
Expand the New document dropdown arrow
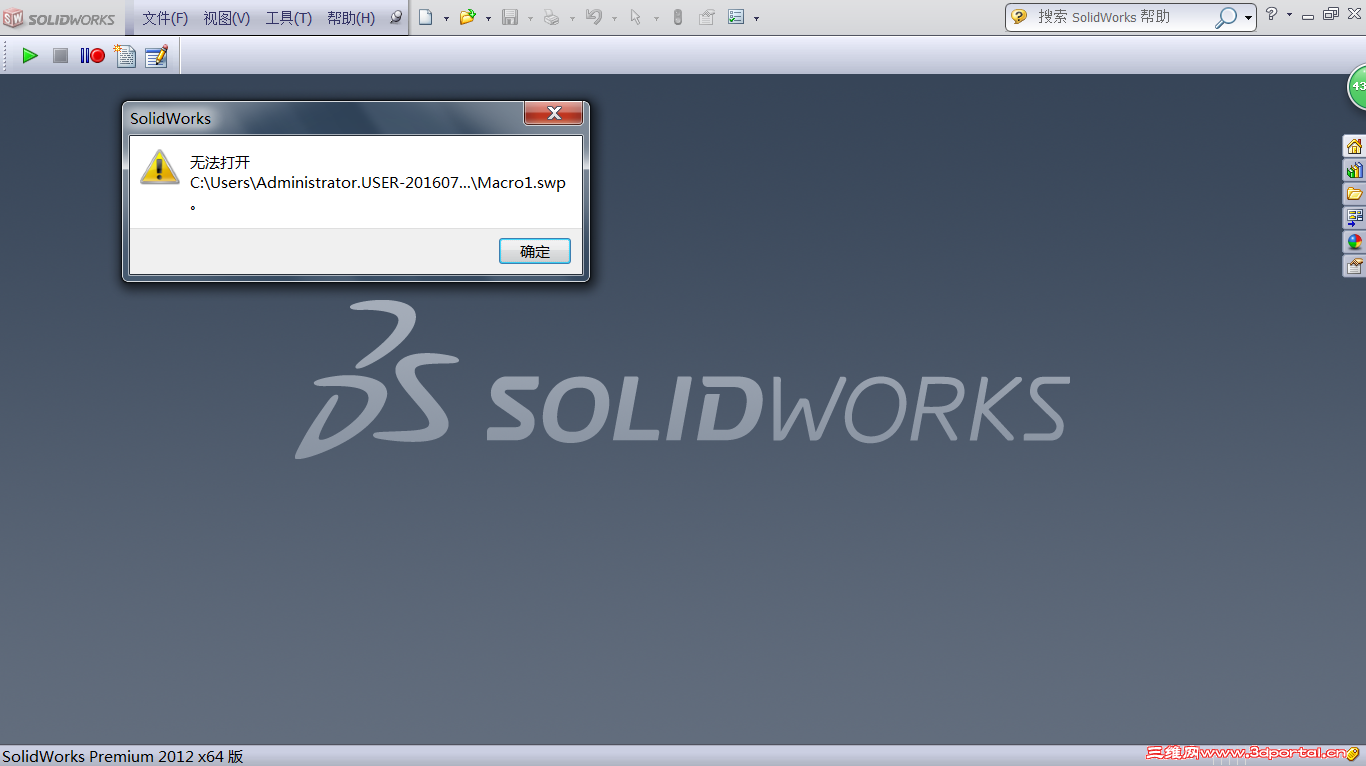click(446, 17)
